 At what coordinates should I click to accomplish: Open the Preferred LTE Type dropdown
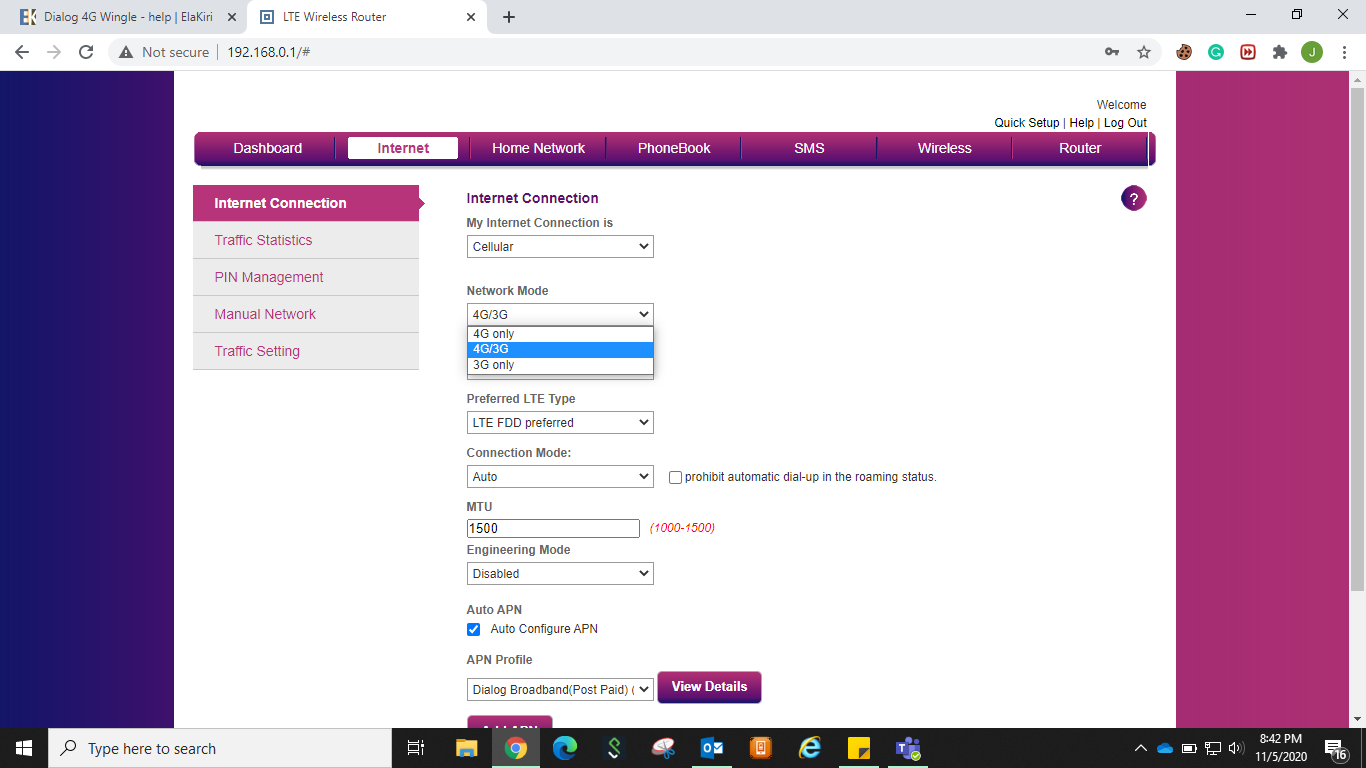tap(560, 422)
